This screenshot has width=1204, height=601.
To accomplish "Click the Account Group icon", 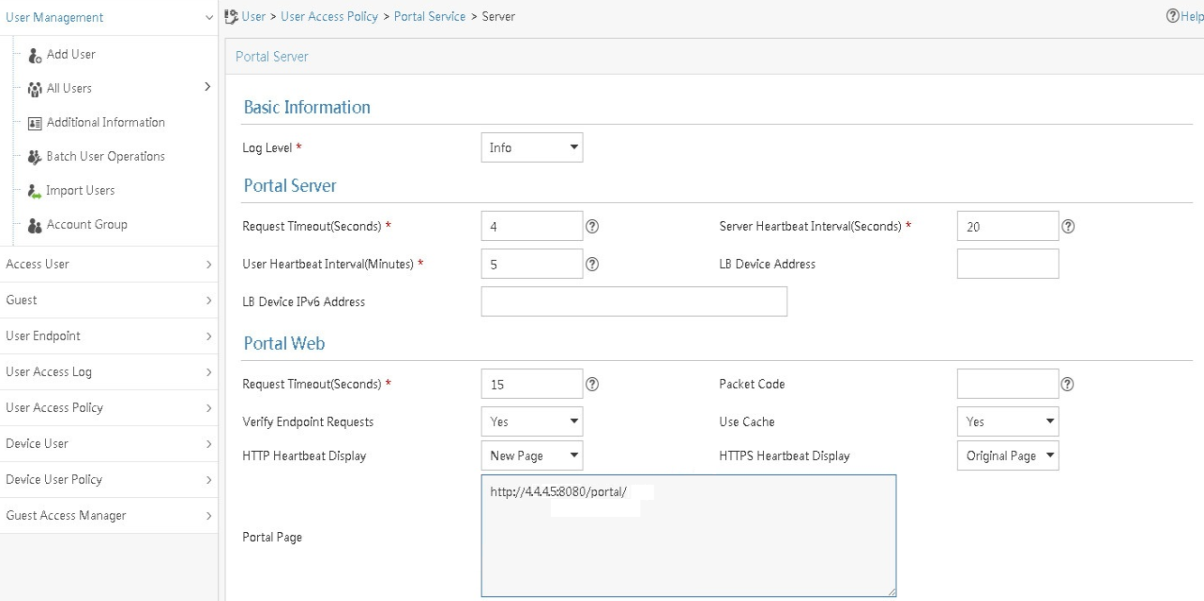I will pos(35,225).
